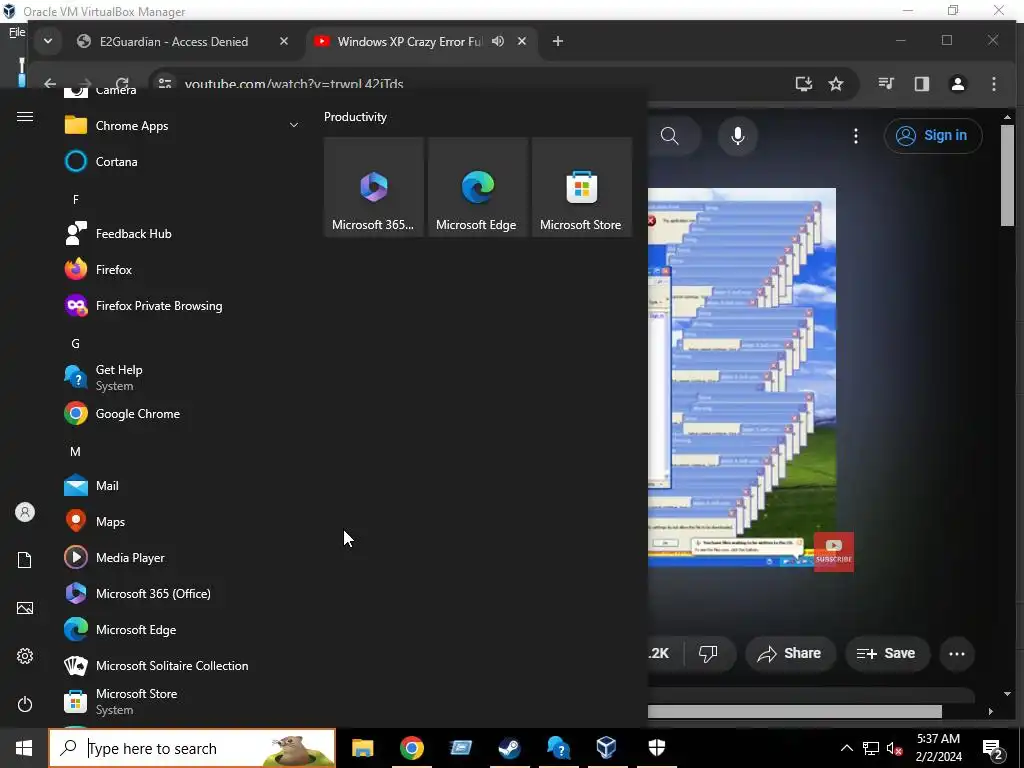Show hidden system tray icons
1024x768 pixels.
tap(846, 748)
